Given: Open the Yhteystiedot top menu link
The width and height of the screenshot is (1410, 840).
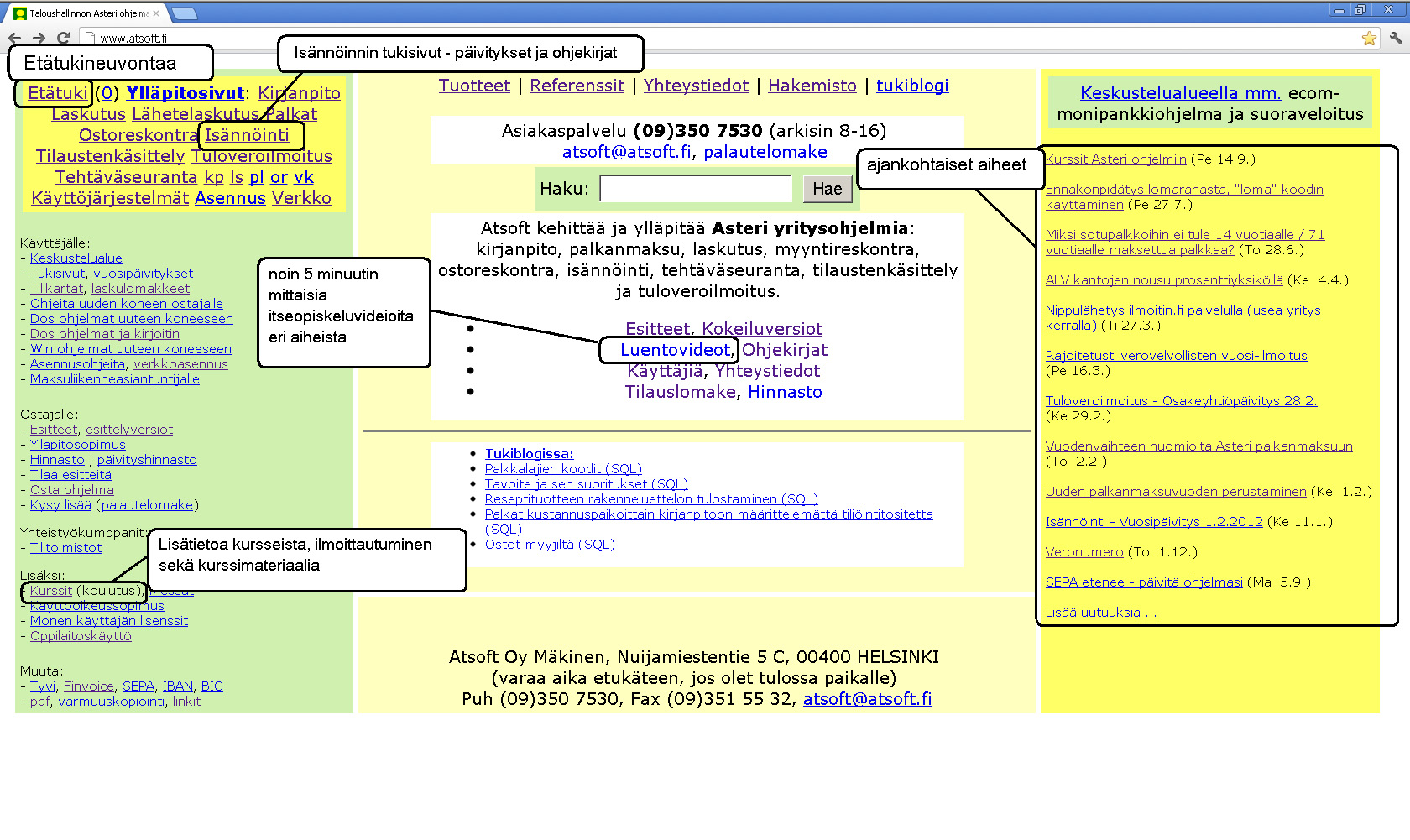Looking at the screenshot, I should coord(696,86).
